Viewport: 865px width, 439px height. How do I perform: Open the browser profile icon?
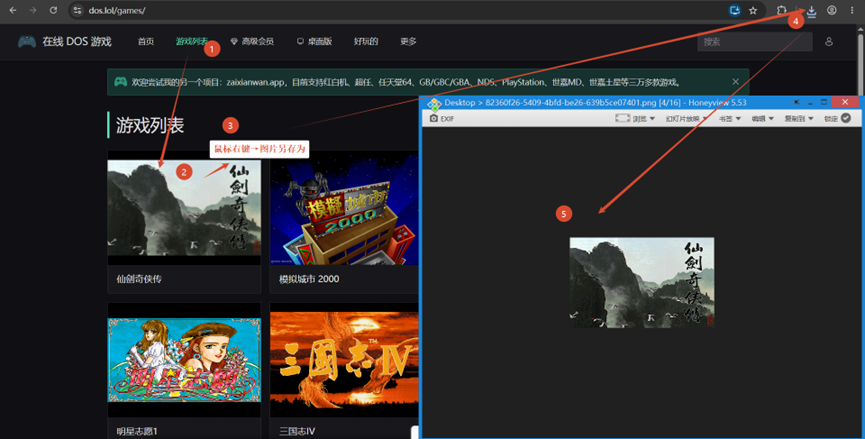click(x=831, y=10)
